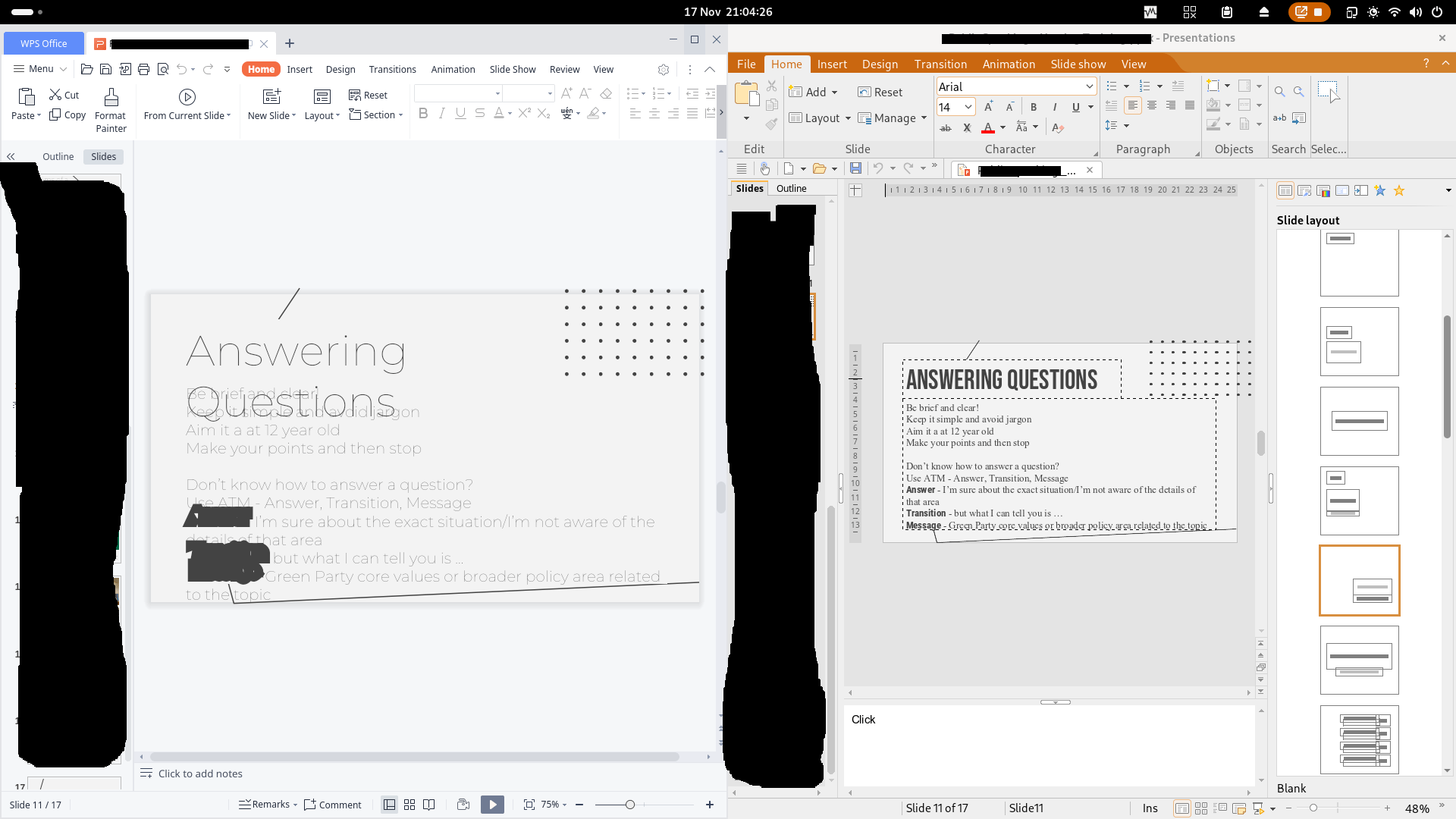This screenshot has height=819, width=1456.
Task: Open file icon in WPS quick toolbar
Action: 87,69
